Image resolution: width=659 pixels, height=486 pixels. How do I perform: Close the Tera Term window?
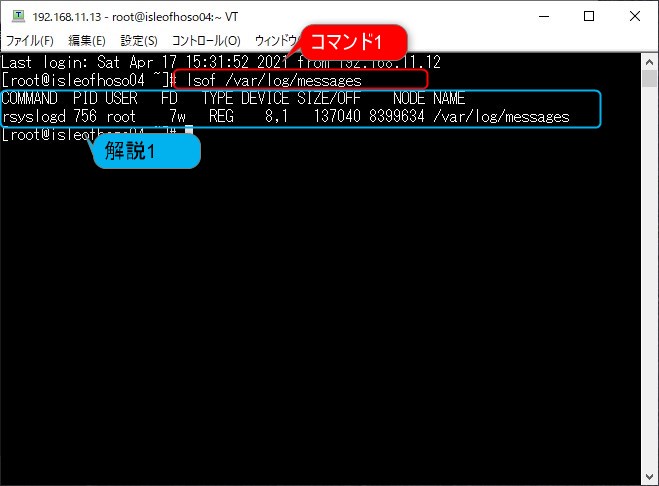pyautogui.click(x=635, y=16)
